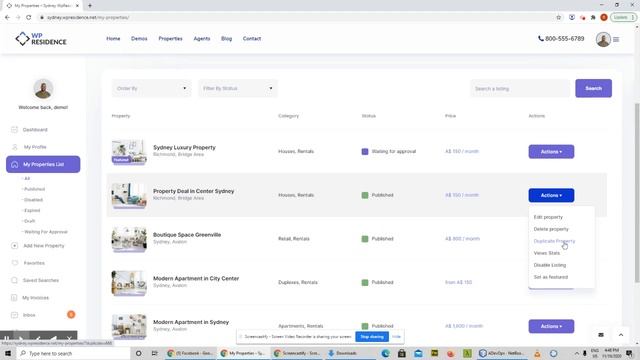Image resolution: width=640 pixels, height=360 pixels.
Task: Open Blog in top navigation
Action: 227,39
